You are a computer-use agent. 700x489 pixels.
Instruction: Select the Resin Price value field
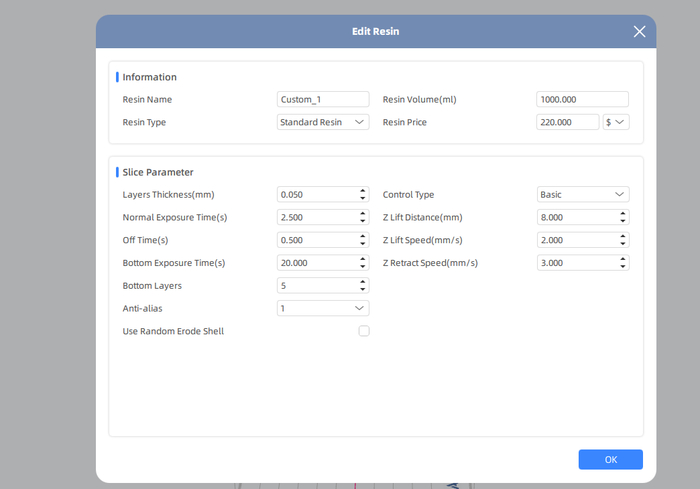[567, 122]
